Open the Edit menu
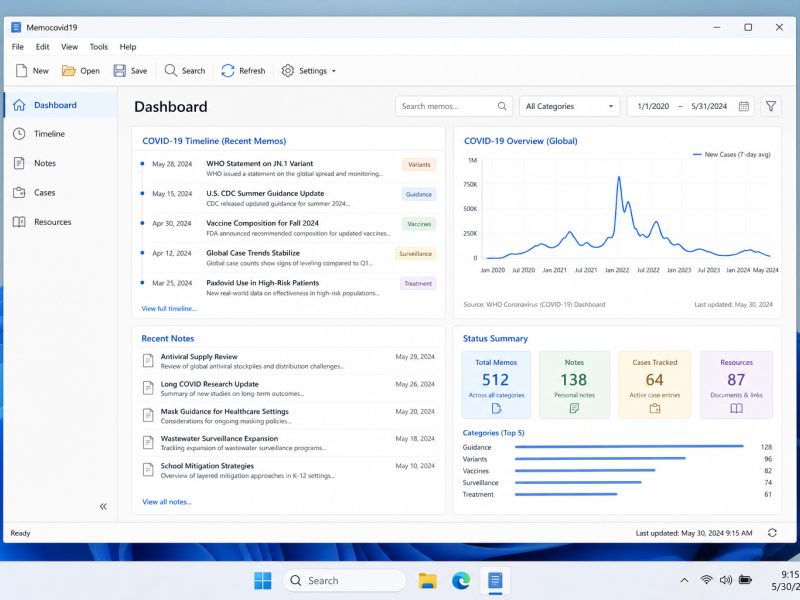This screenshot has height=600, width=800. pyautogui.click(x=42, y=46)
